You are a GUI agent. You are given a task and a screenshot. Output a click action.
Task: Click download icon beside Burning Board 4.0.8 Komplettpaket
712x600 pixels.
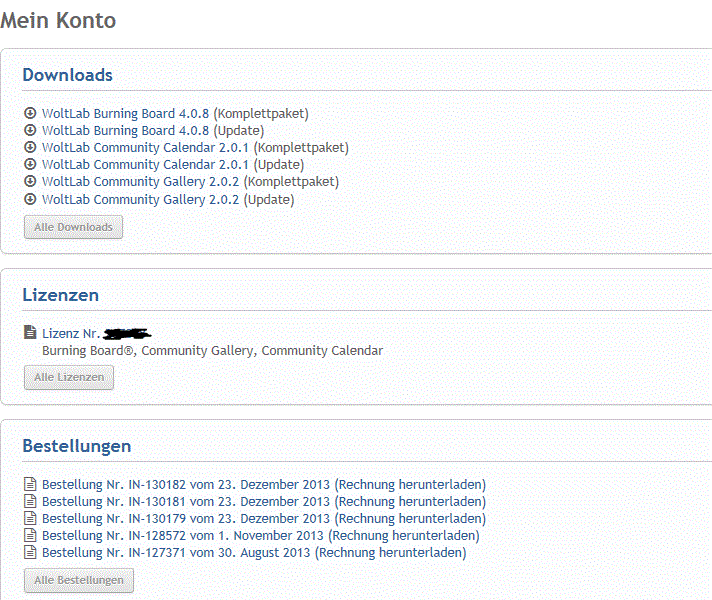coord(30,113)
